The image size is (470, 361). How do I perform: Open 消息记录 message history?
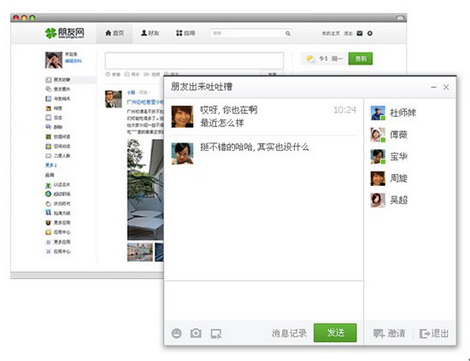289,333
